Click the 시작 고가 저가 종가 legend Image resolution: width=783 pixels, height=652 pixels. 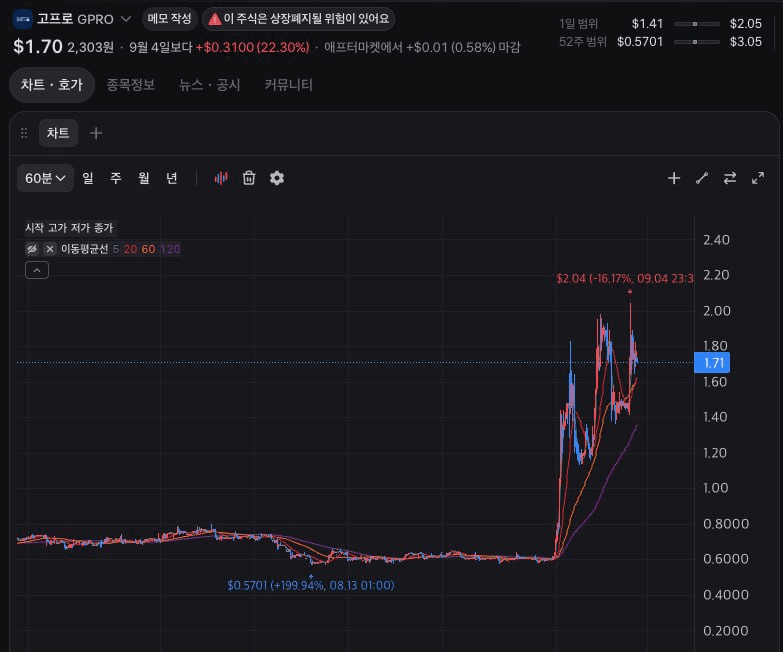[x=69, y=228]
